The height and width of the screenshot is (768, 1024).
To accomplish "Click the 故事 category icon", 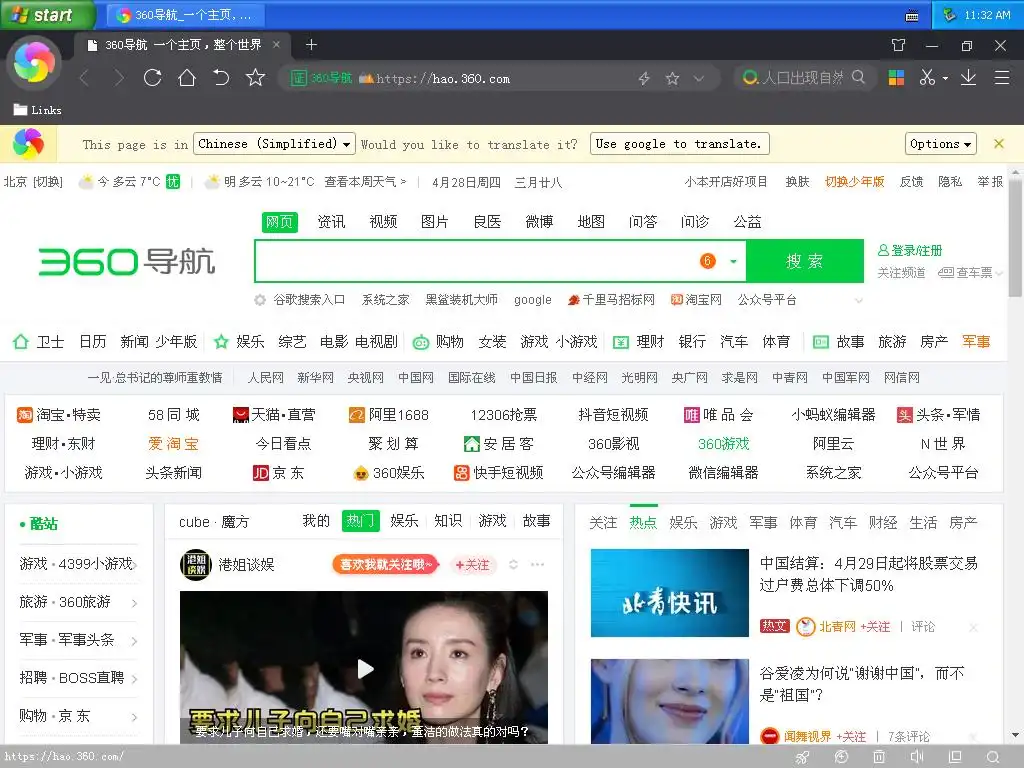I will click(821, 342).
